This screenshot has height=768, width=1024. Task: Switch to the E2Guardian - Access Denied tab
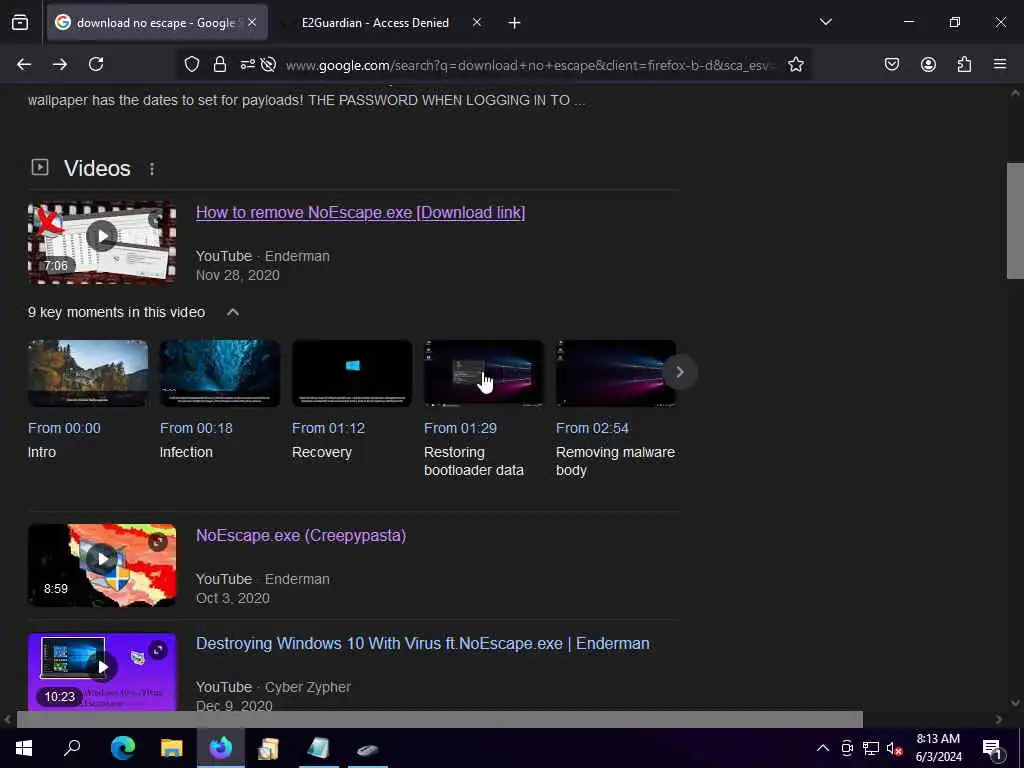381,22
